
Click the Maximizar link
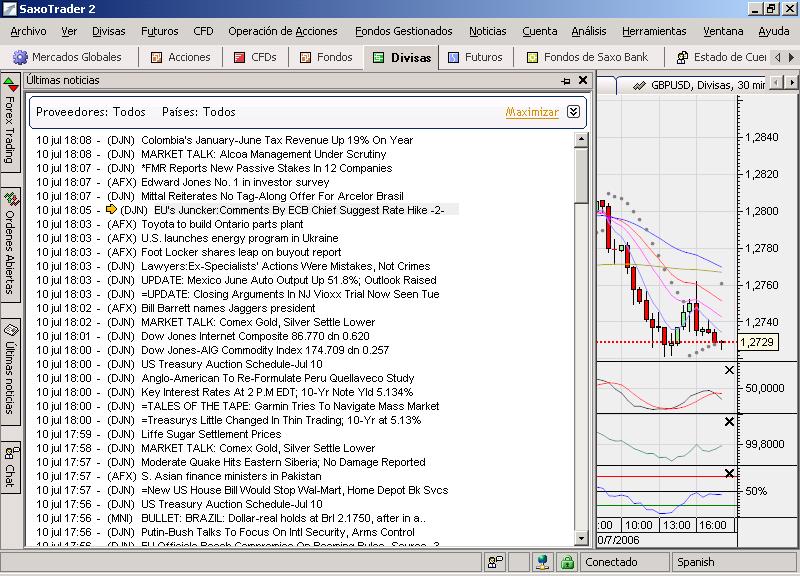click(532, 112)
